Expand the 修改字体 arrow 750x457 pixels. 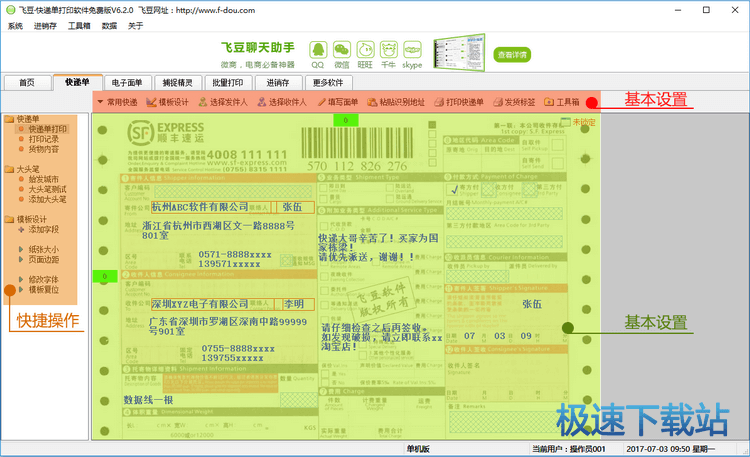(21, 279)
